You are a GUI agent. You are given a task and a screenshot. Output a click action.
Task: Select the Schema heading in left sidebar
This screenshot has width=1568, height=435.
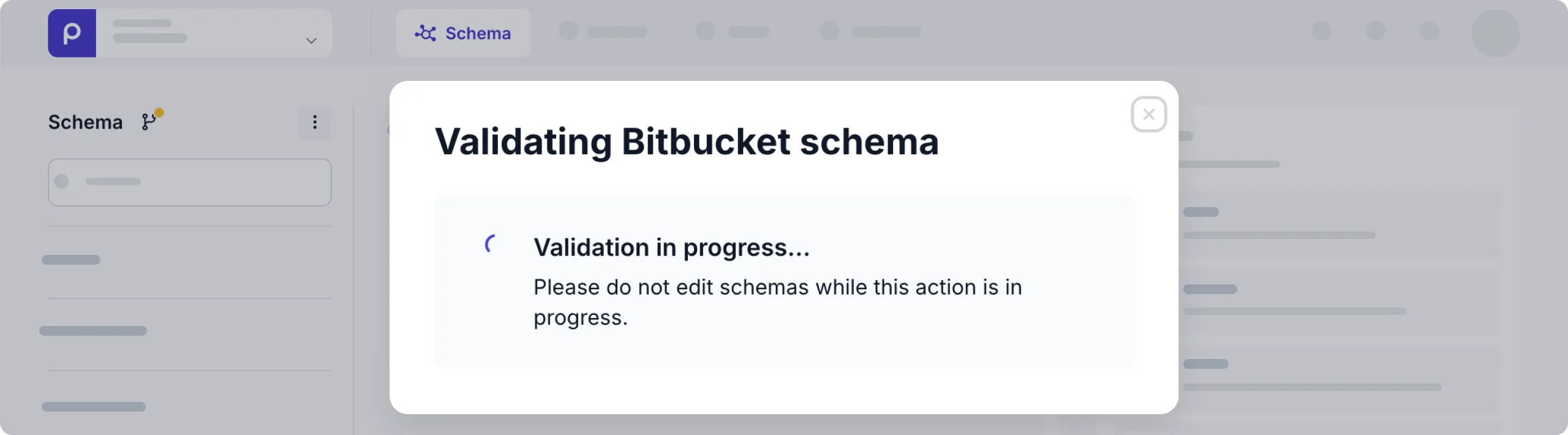(85, 122)
